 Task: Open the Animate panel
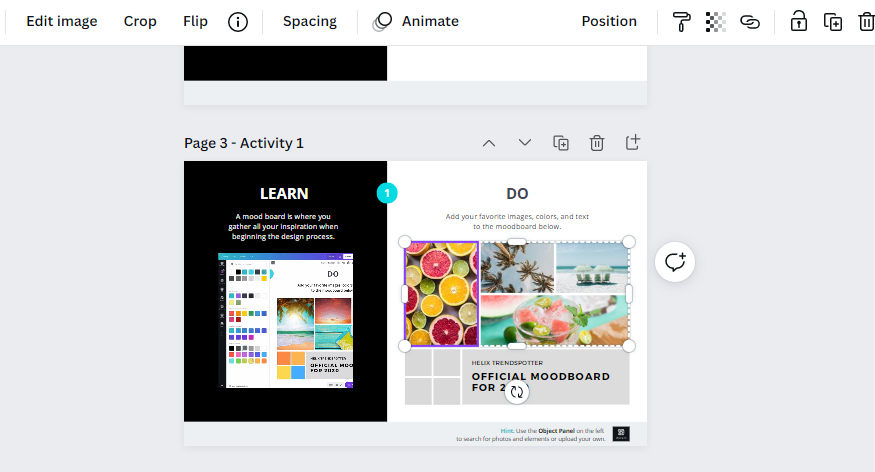(x=416, y=21)
